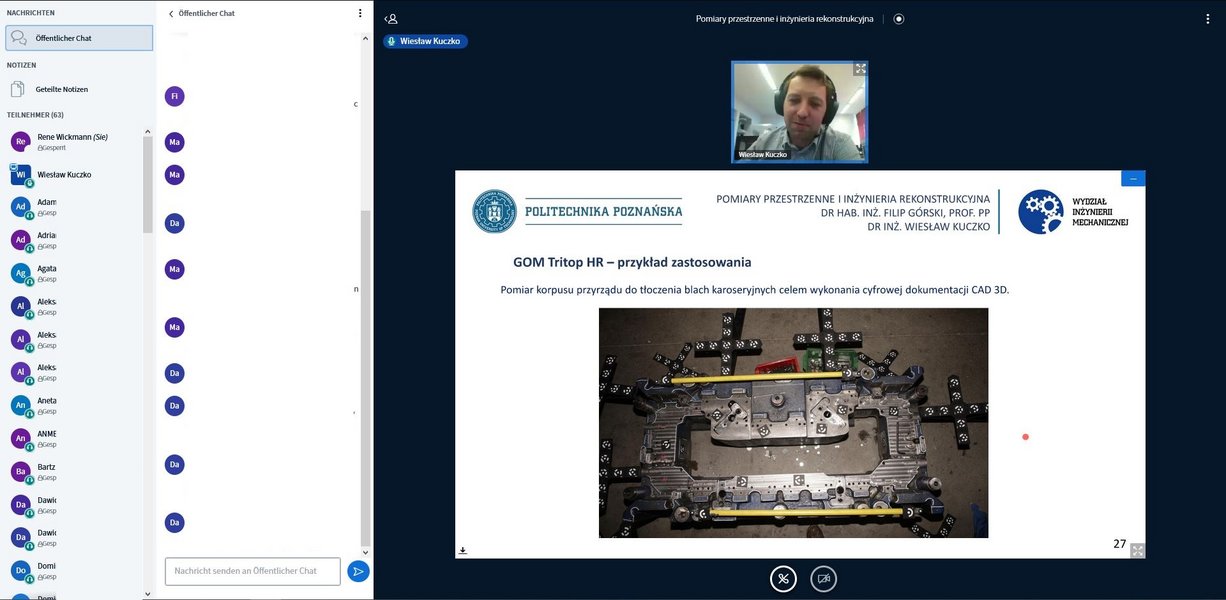The image size is (1226, 600).
Task: Toggle the user list panel icon
Action: pos(391,18)
